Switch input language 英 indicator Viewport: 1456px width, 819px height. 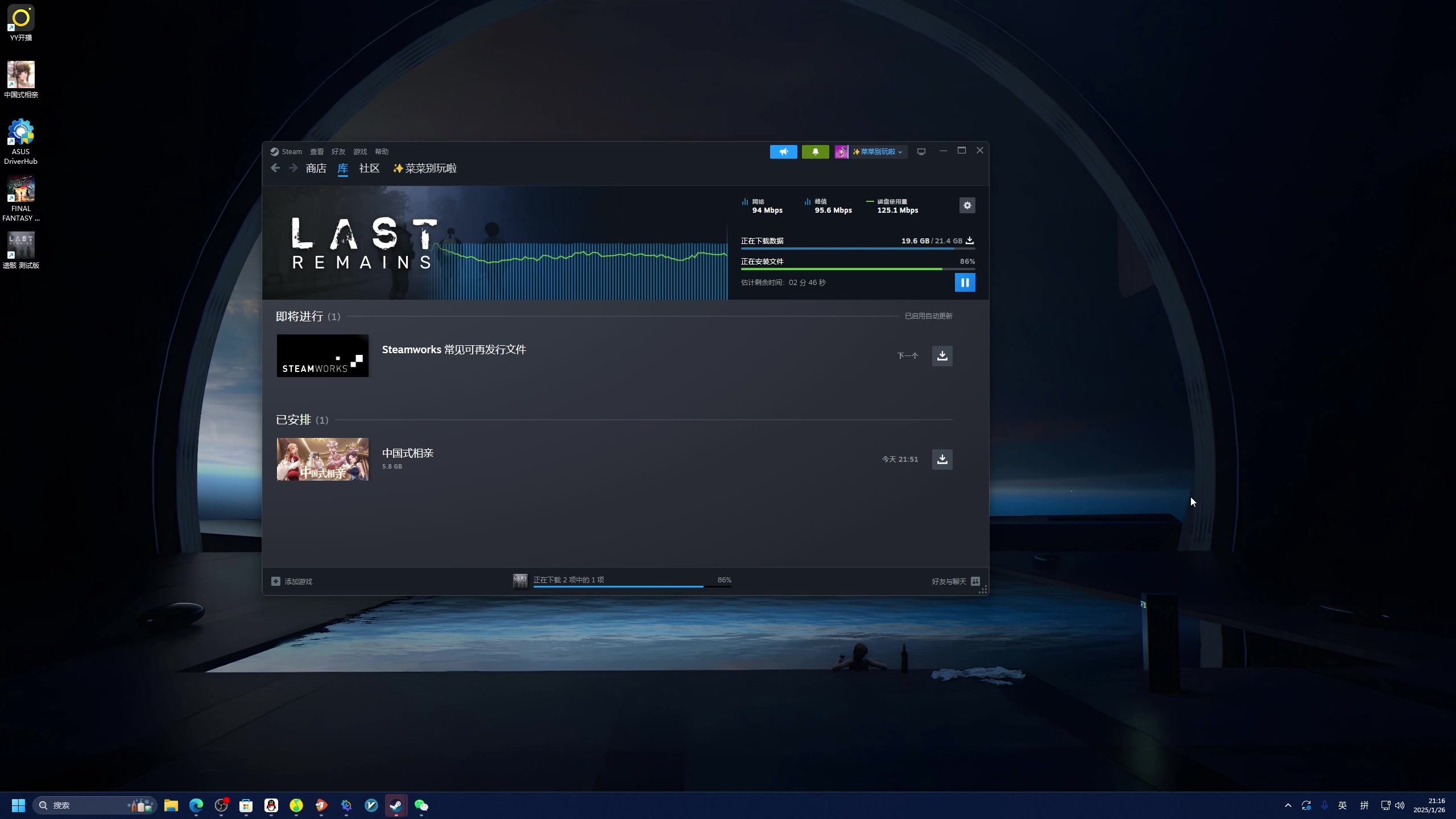1343,805
